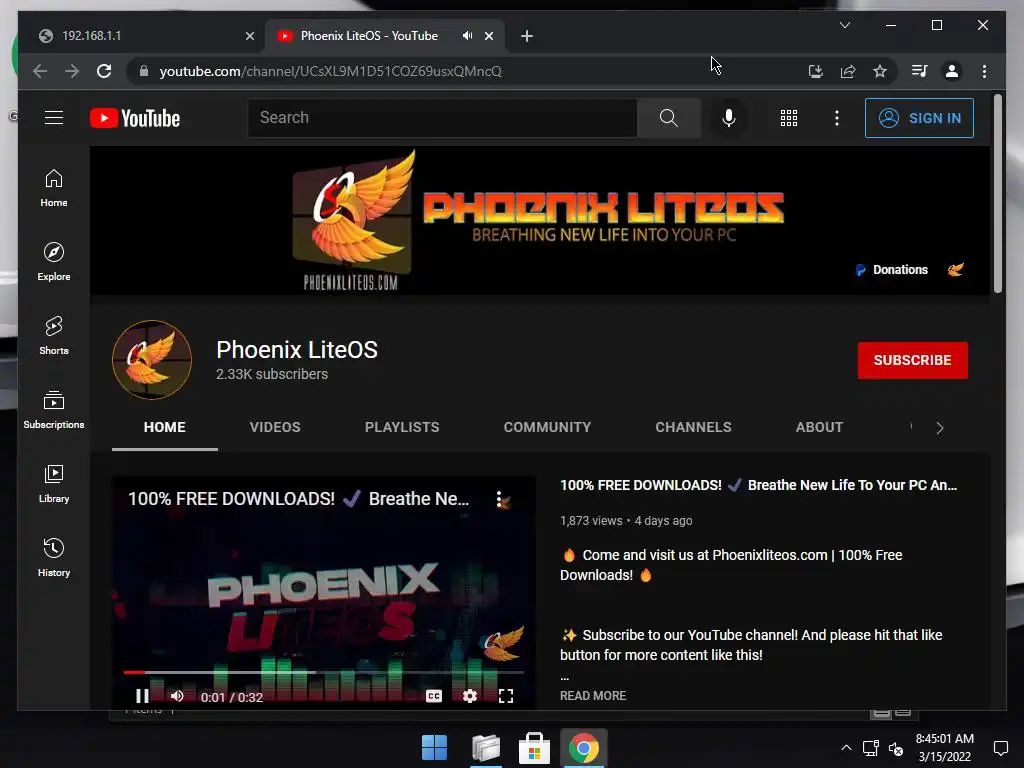Open History in sidebar

[x=54, y=557]
